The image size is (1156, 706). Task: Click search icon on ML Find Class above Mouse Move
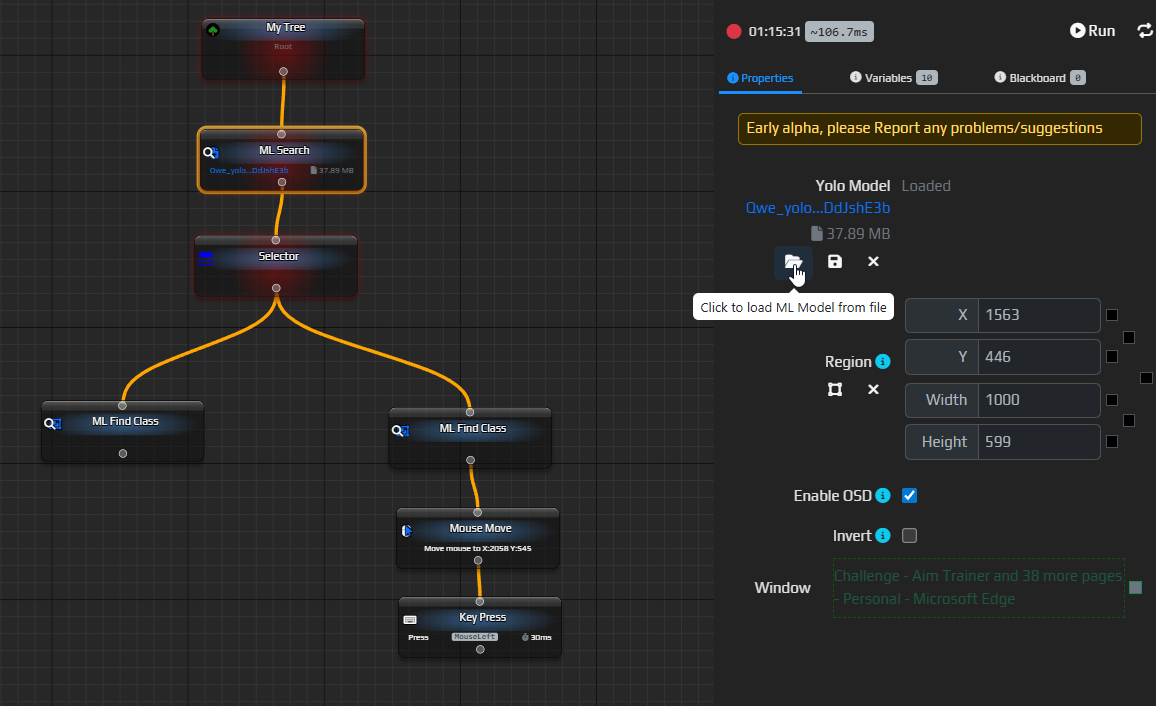(x=400, y=430)
